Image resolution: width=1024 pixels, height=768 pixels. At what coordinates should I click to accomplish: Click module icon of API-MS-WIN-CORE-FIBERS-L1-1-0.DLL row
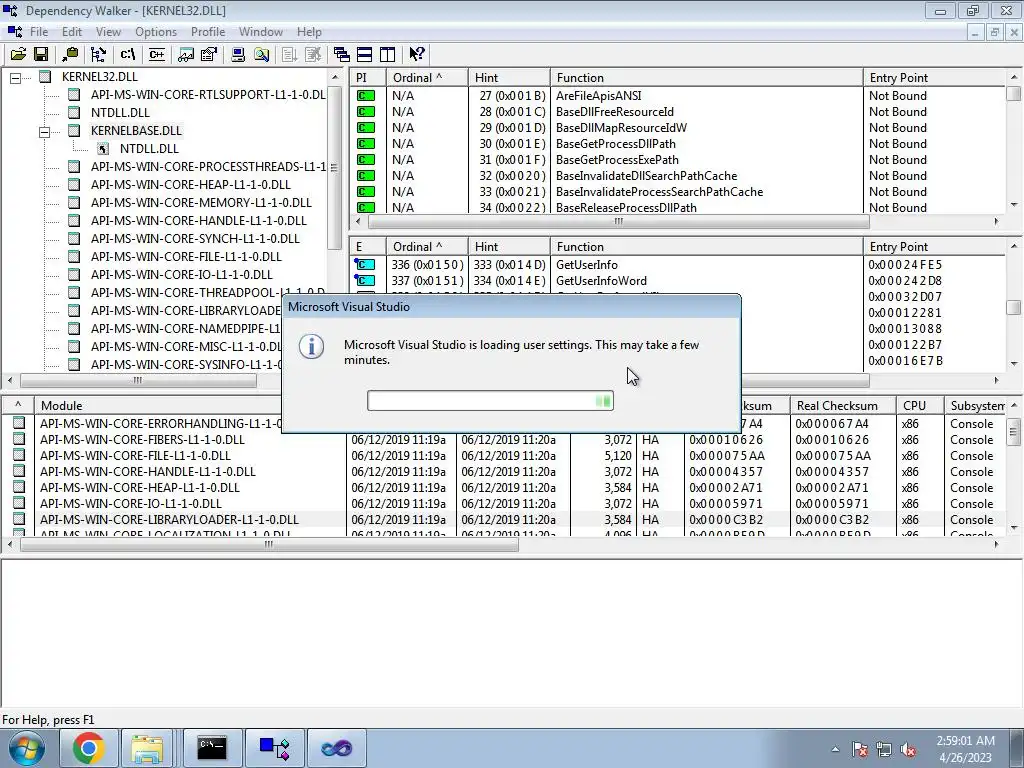click(x=19, y=439)
